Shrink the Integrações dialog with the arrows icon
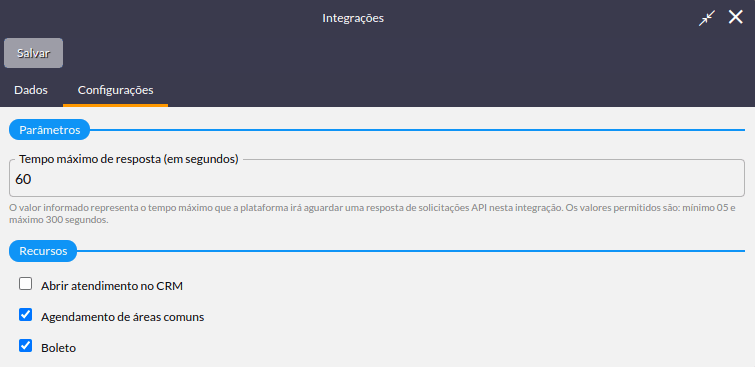The image size is (755, 367). [x=707, y=18]
